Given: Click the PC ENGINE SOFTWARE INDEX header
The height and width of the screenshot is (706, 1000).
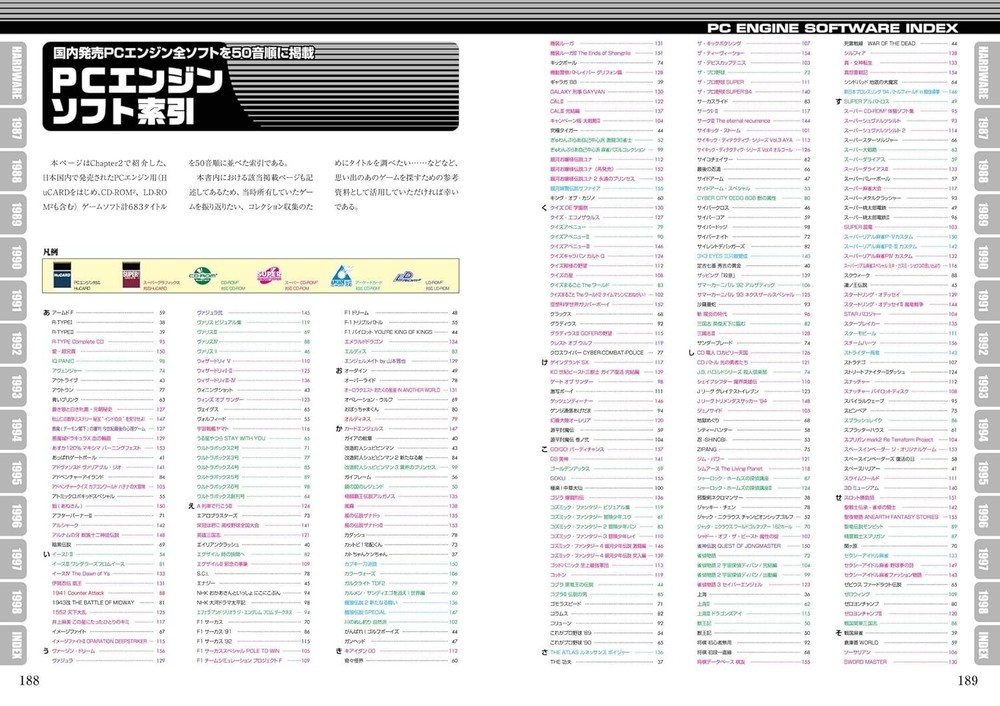Looking at the screenshot, I should point(832,28).
